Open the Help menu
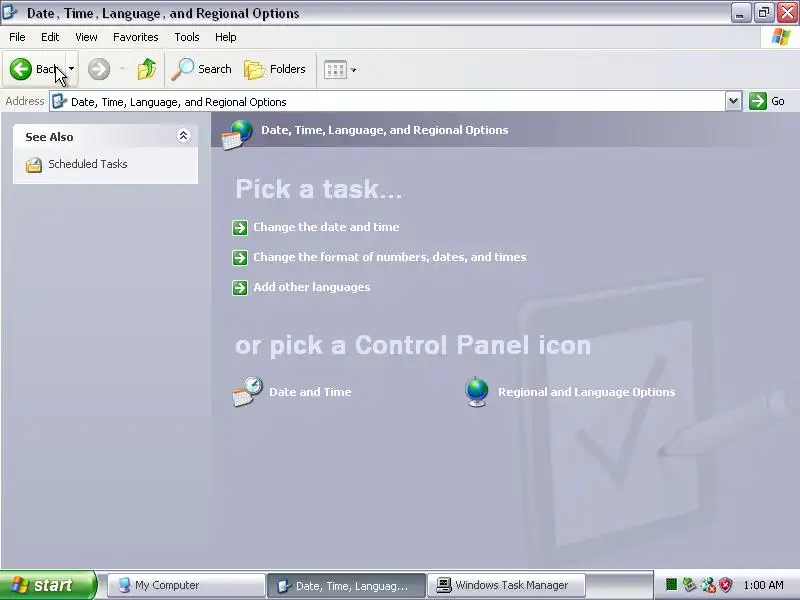Screen dimensions: 800x600 click(x=226, y=37)
